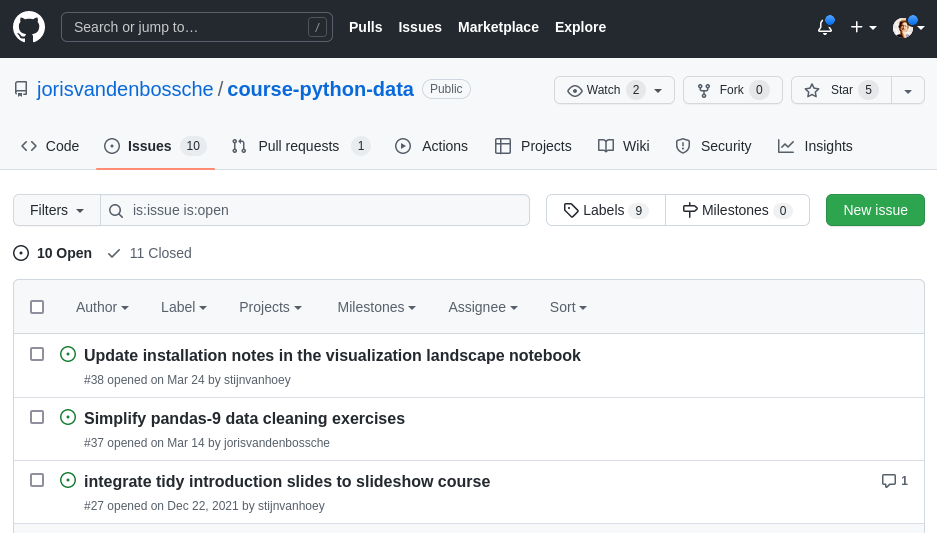The image size is (937, 533).
Task: Click the Labels tag icon
Action: tap(571, 210)
